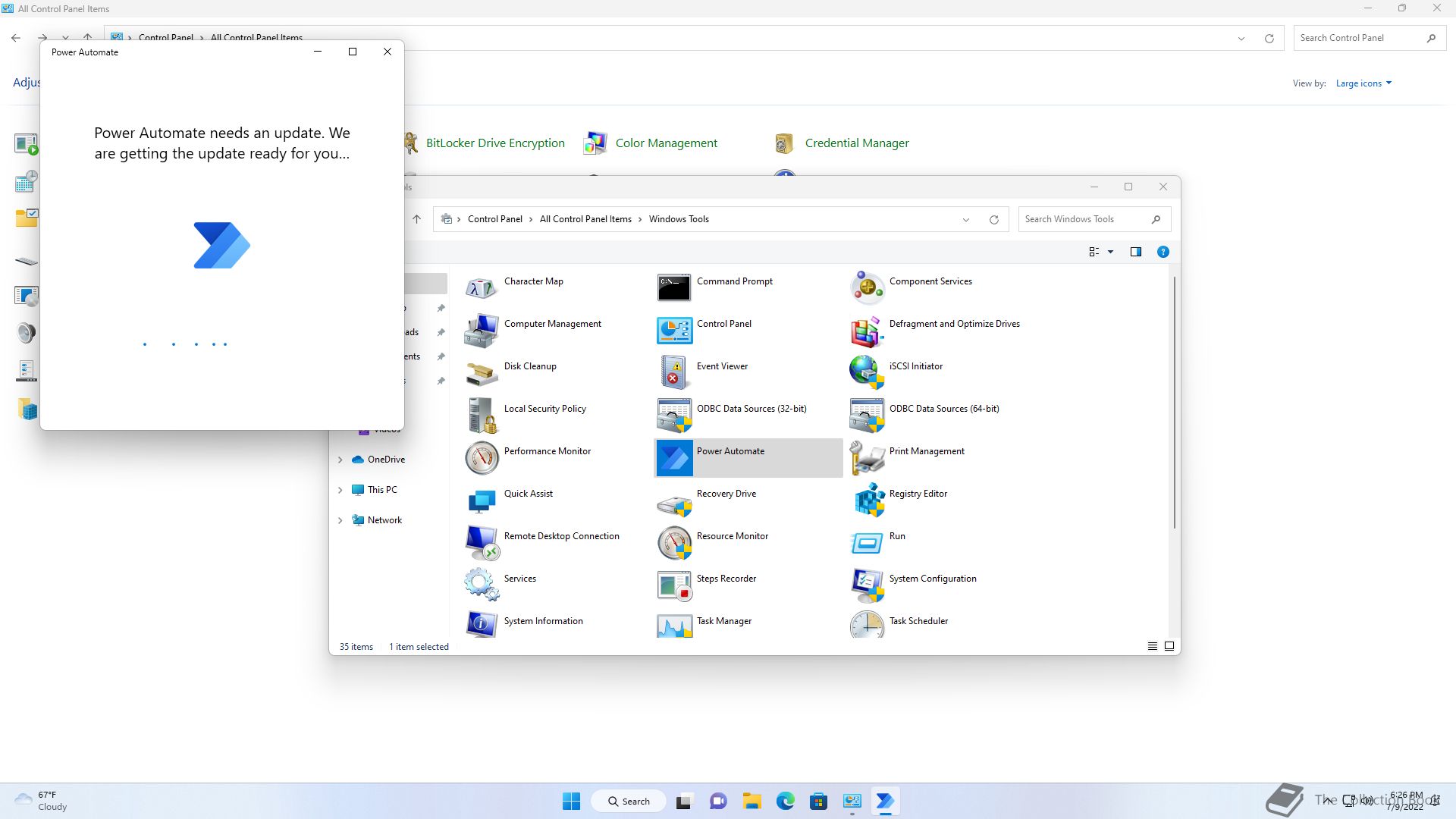Screen dimensions: 1456x819
Task: Open Control Panel icon in Windows Tools
Action: coord(674,331)
